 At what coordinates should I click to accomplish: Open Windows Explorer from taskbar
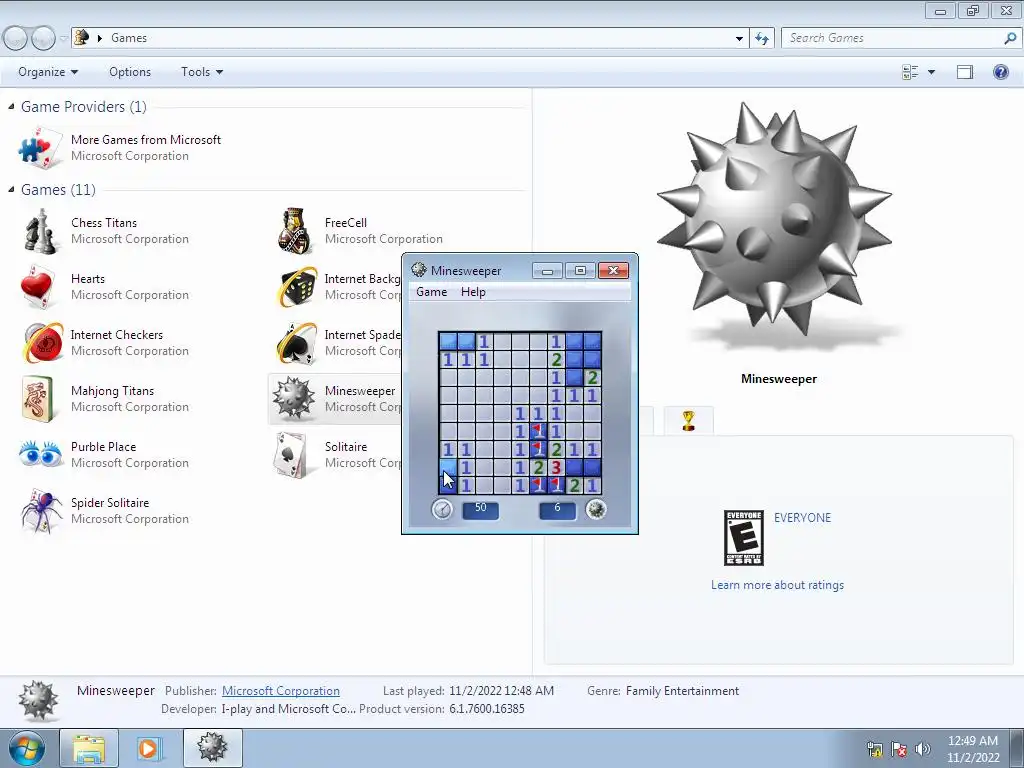89,748
